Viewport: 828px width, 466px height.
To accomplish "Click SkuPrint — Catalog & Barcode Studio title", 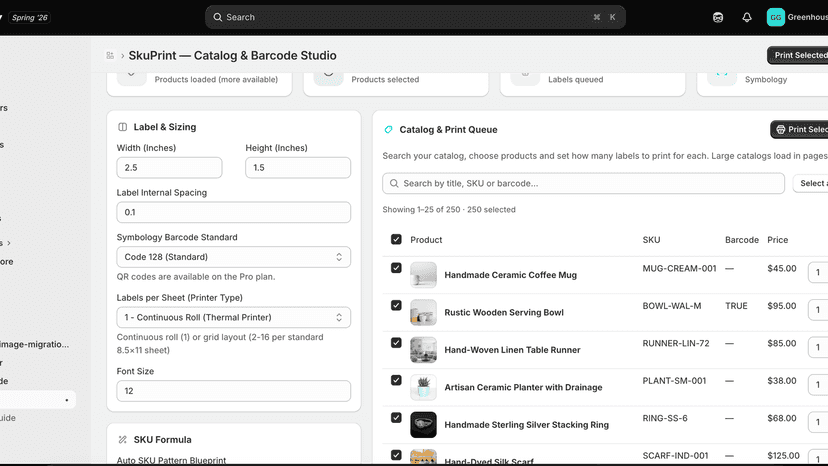I will [232, 55].
